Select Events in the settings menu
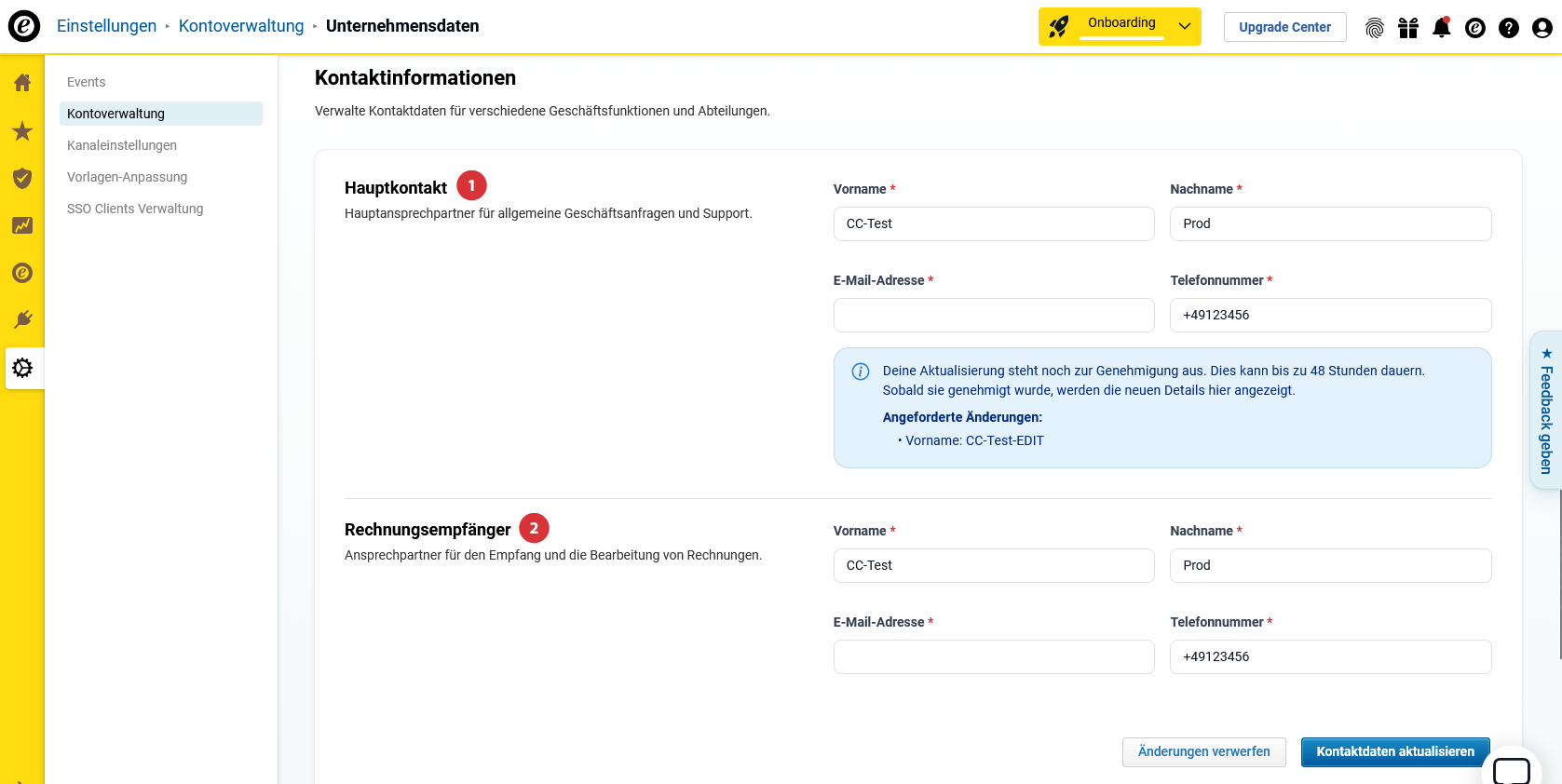 point(87,82)
